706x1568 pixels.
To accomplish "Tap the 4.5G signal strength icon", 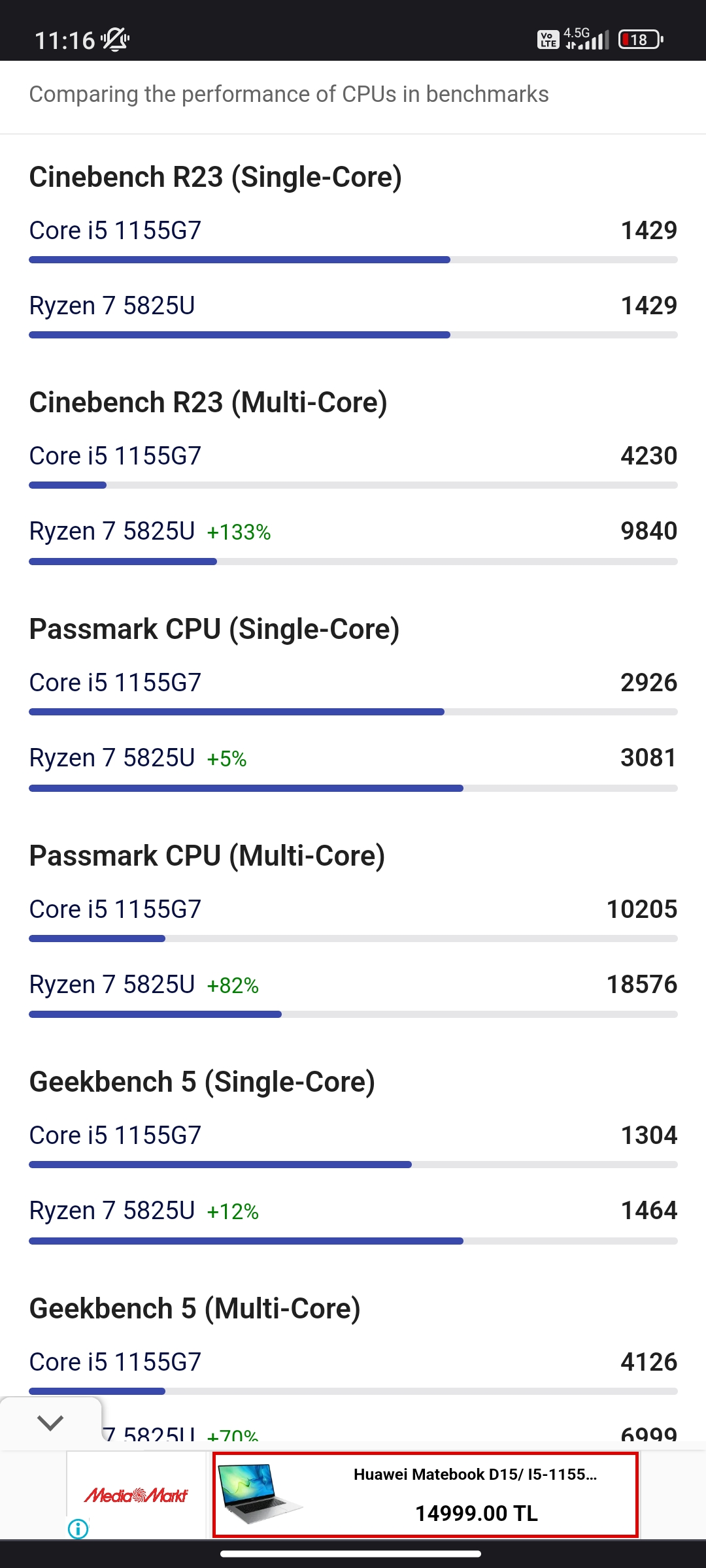I will tap(587, 39).
